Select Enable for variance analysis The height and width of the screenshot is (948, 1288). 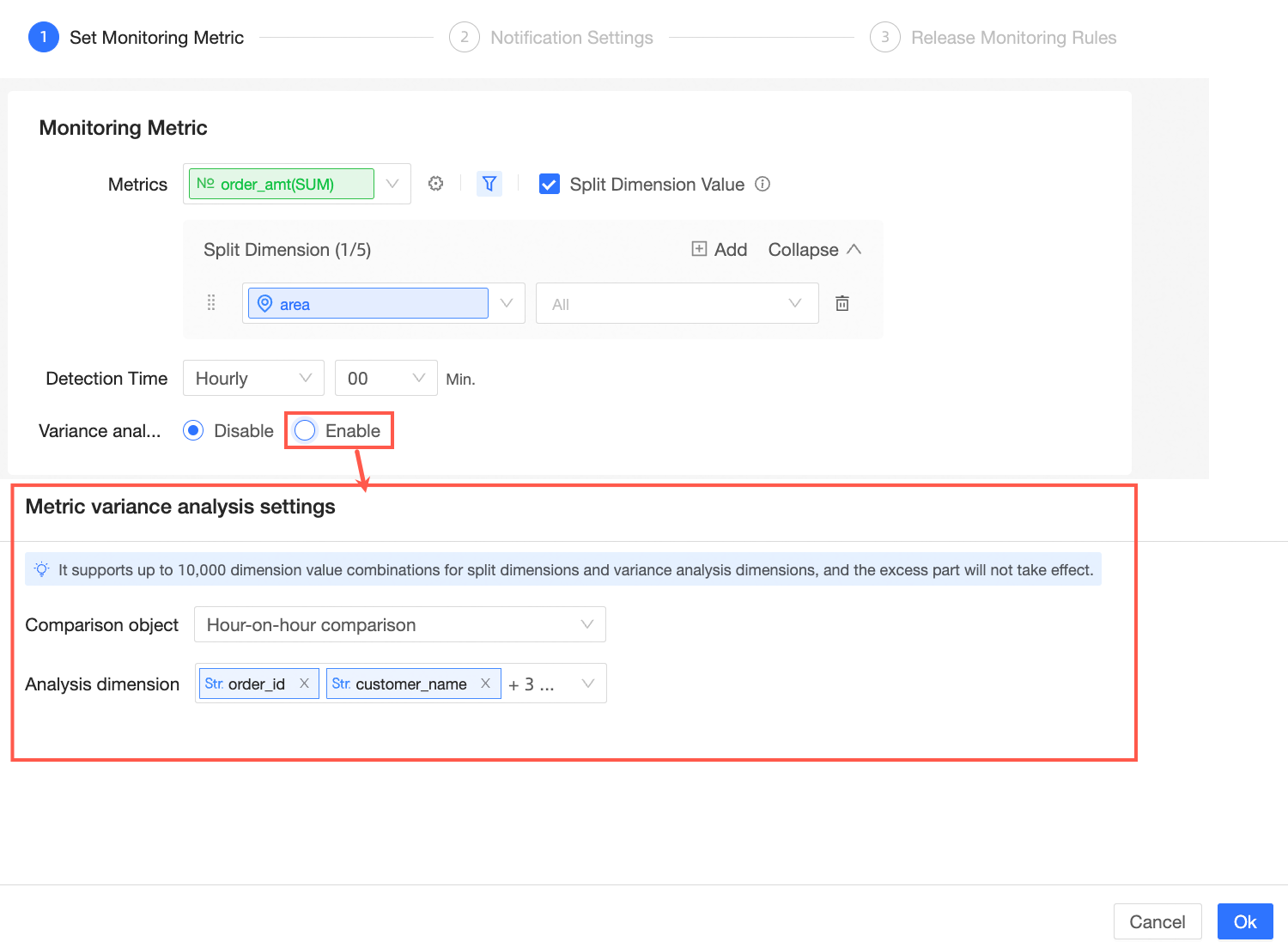pos(305,430)
